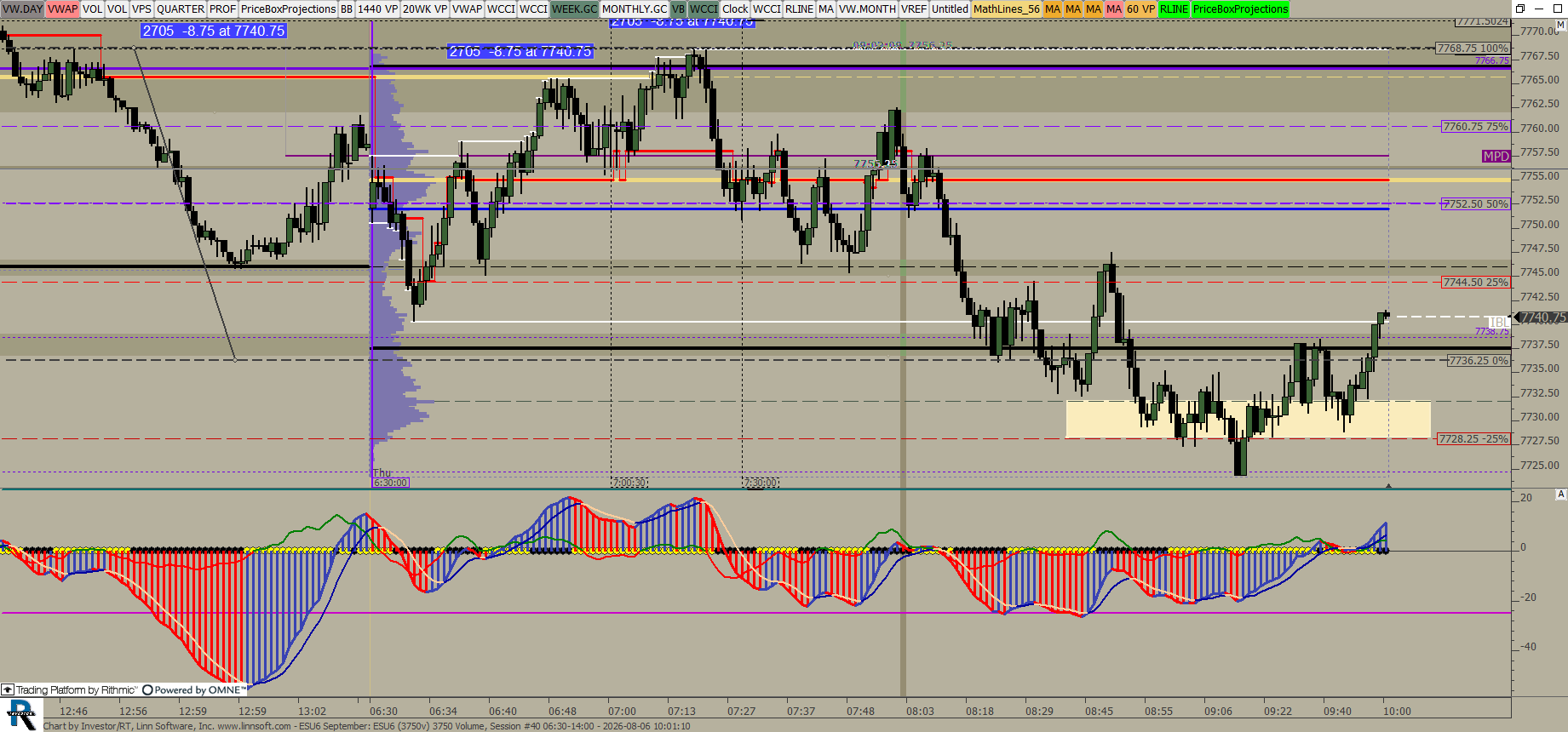Open the MONTHLY.GC chart button

point(635,9)
